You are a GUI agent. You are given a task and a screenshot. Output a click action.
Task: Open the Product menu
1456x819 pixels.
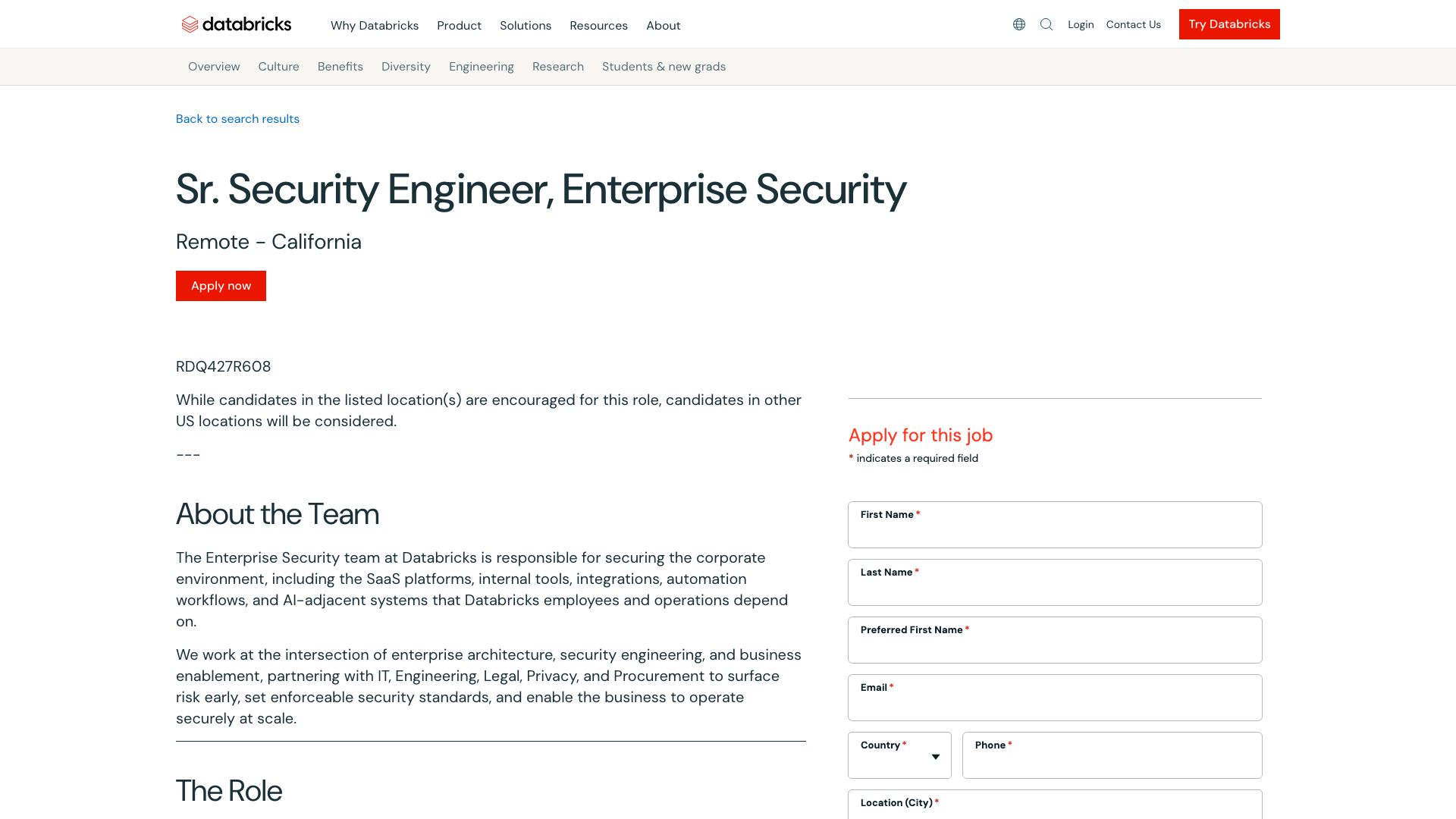point(459,26)
